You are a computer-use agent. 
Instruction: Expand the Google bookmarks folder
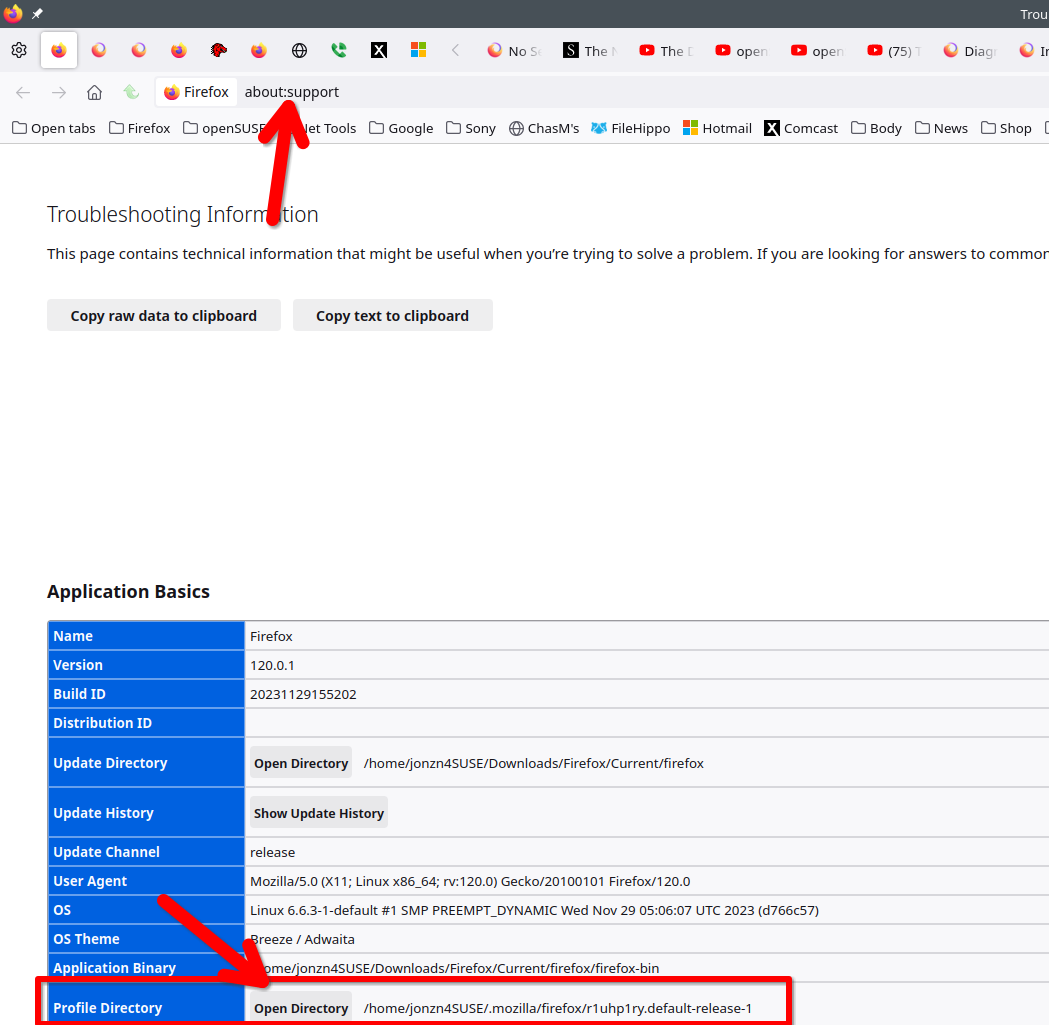point(401,128)
